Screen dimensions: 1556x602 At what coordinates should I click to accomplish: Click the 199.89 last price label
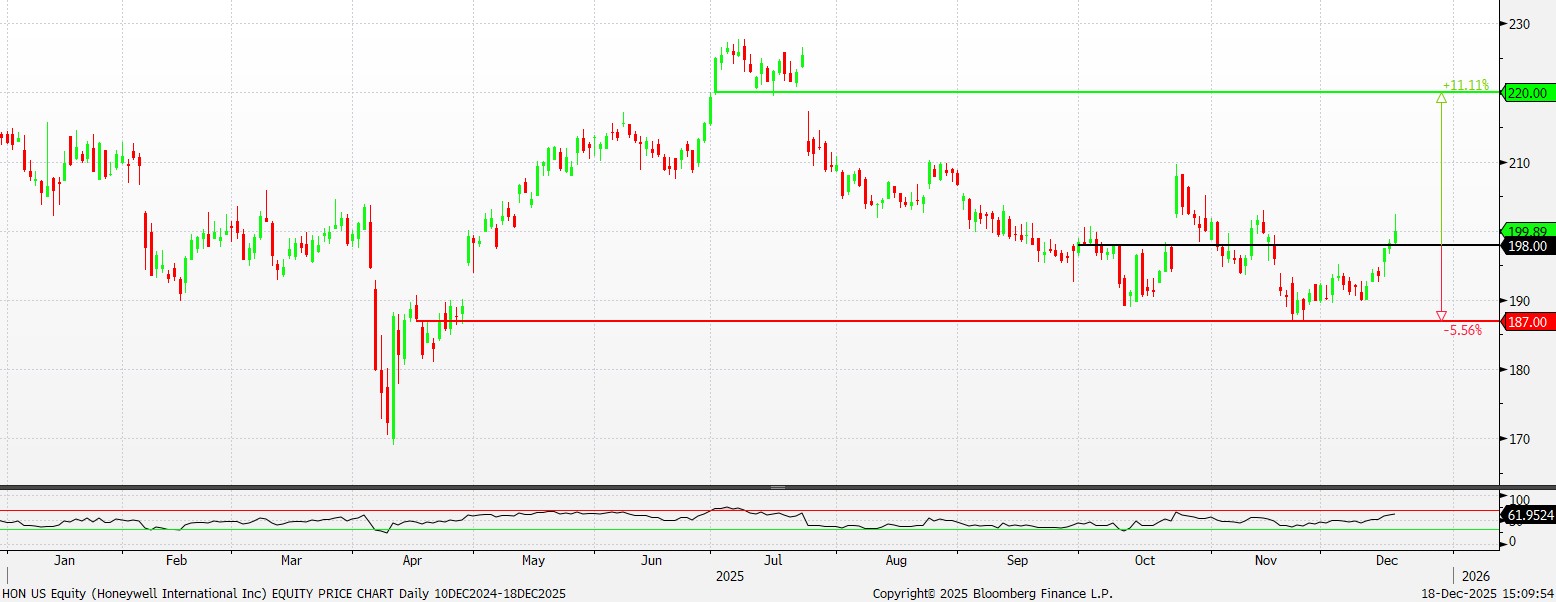[1526, 231]
